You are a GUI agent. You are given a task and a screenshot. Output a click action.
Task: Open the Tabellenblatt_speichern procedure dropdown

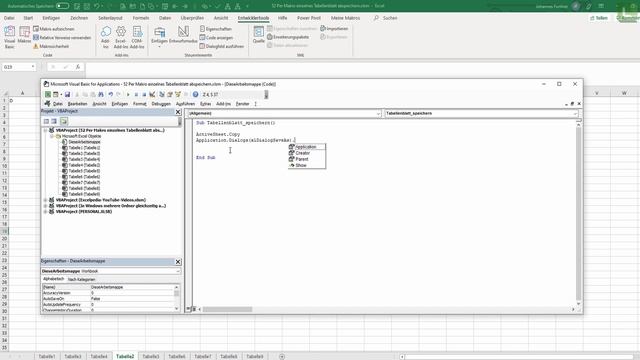(x=575, y=113)
